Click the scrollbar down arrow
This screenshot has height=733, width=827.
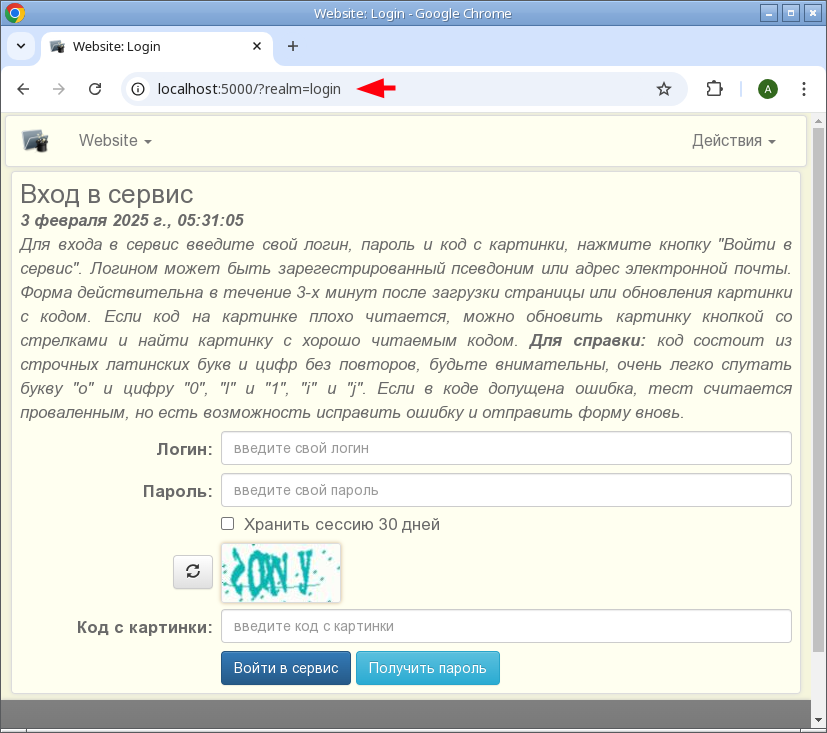pos(818,720)
